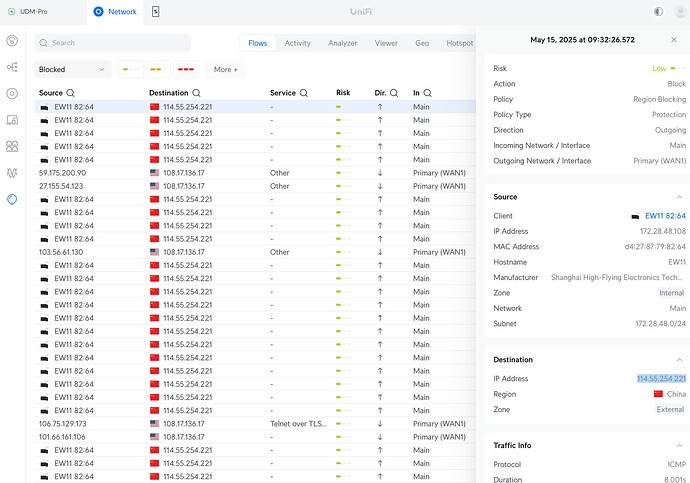Expand the More + filters button

226,69
